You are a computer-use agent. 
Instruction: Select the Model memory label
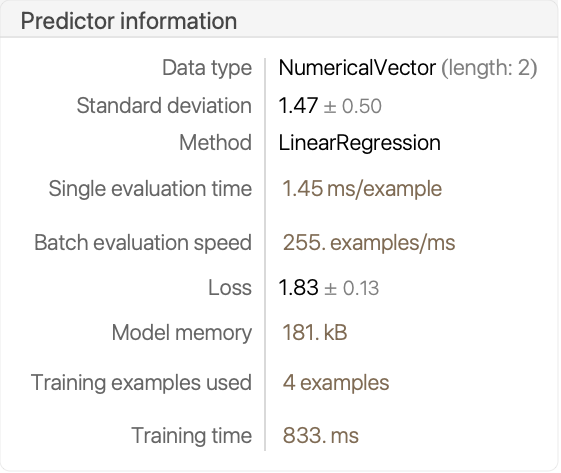[x=182, y=333]
